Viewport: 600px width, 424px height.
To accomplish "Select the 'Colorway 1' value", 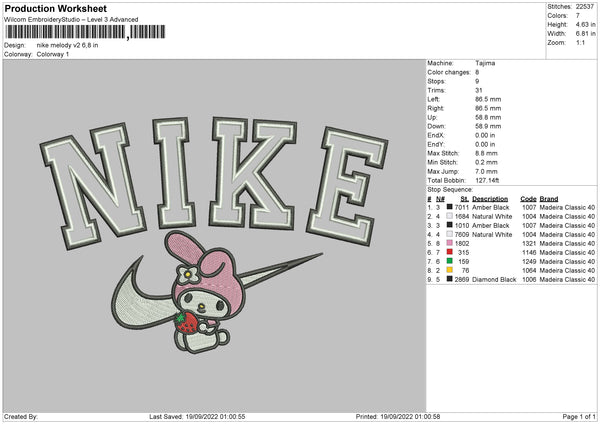I will (x=53, y=54).
